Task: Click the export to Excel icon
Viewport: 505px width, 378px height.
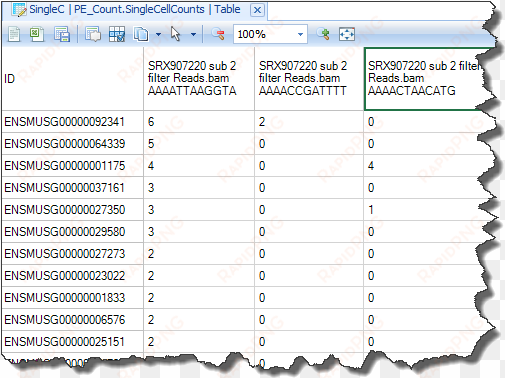Action: (x=37, y=34)
